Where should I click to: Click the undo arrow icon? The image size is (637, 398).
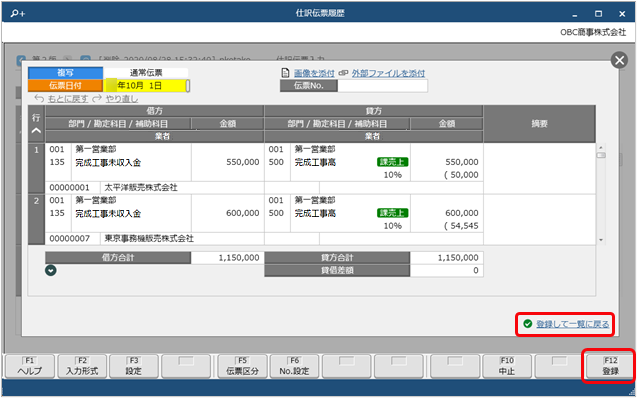pos(39,99)
